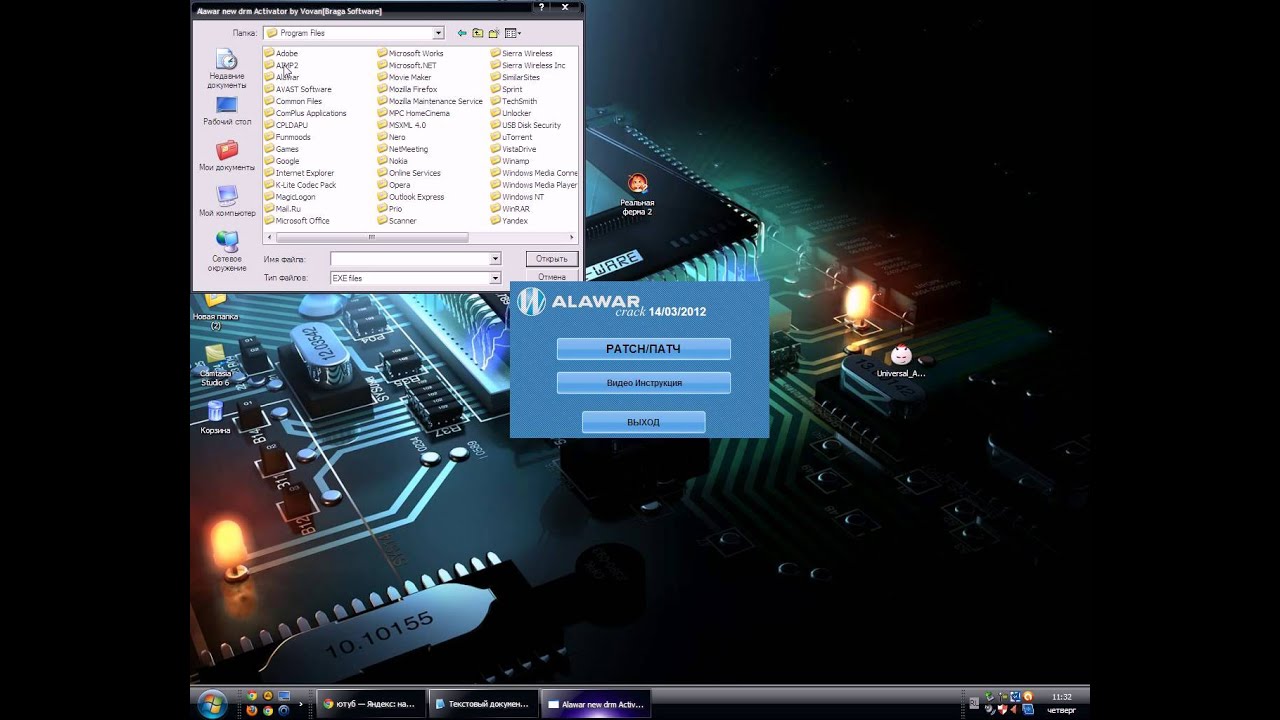Screen dimensions: 1280x720
Task: Click the Отмена button
Action: [x=552, y=278]
